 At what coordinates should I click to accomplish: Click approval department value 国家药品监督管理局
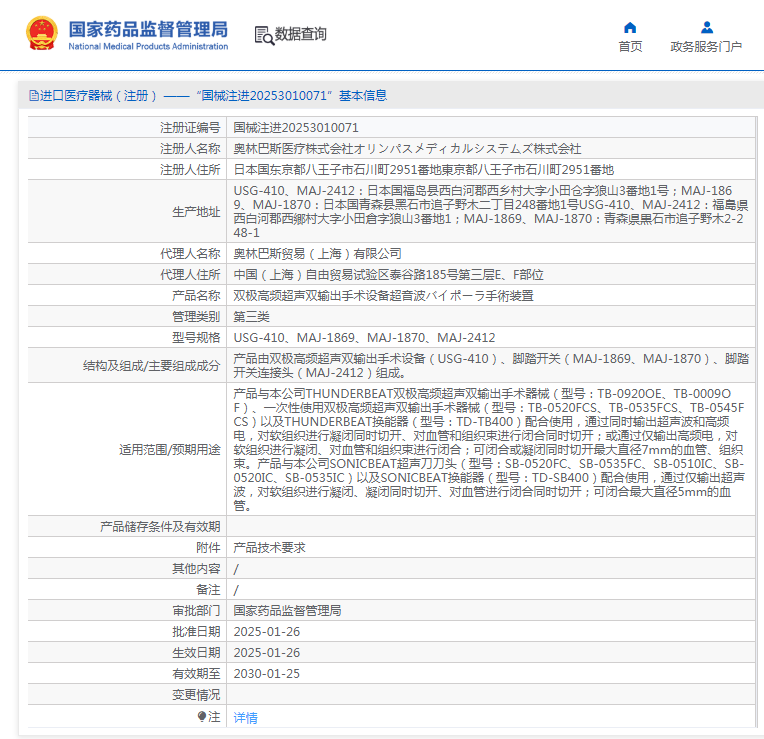(287, 610)
